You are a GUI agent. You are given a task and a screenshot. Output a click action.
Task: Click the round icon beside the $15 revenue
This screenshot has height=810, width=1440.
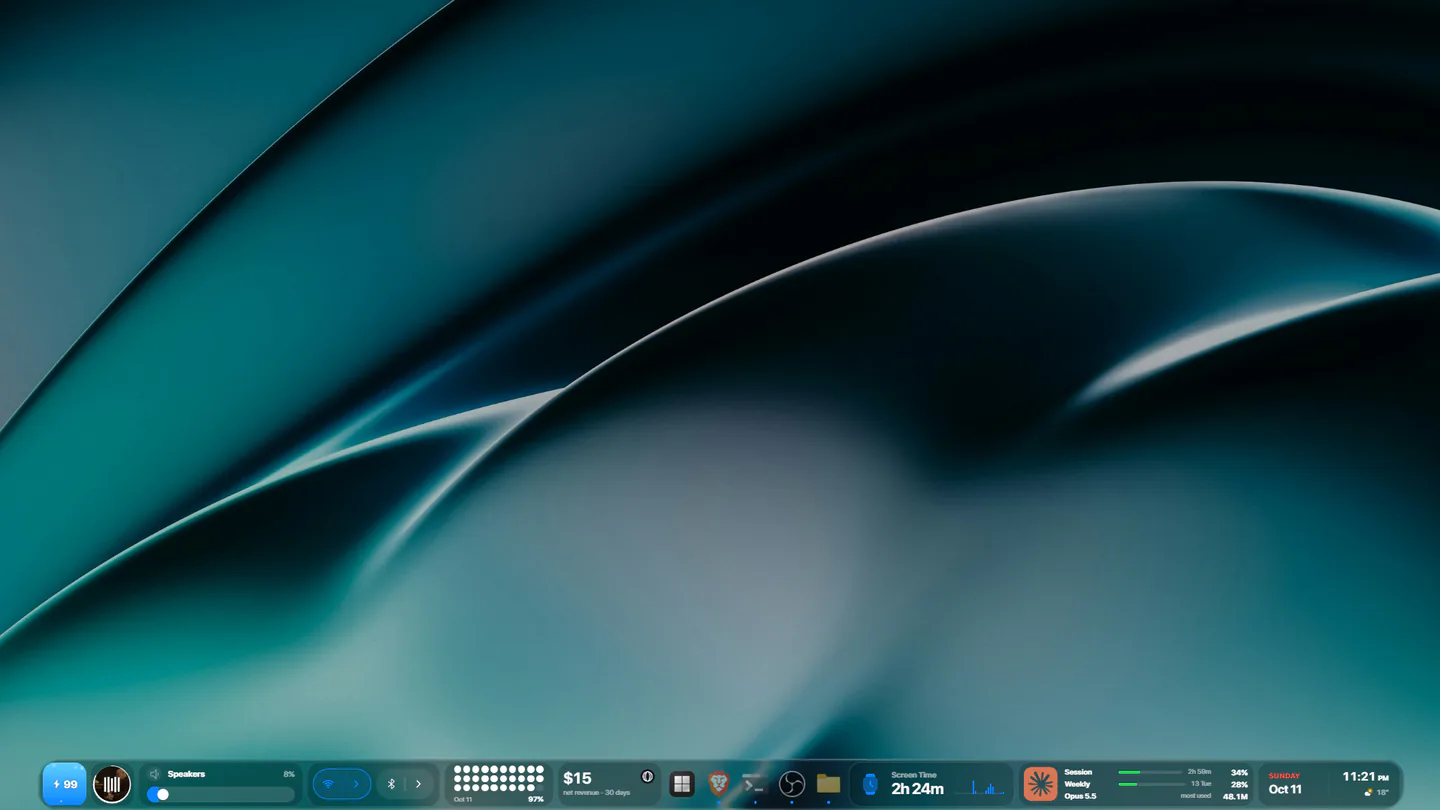(647, 776)
